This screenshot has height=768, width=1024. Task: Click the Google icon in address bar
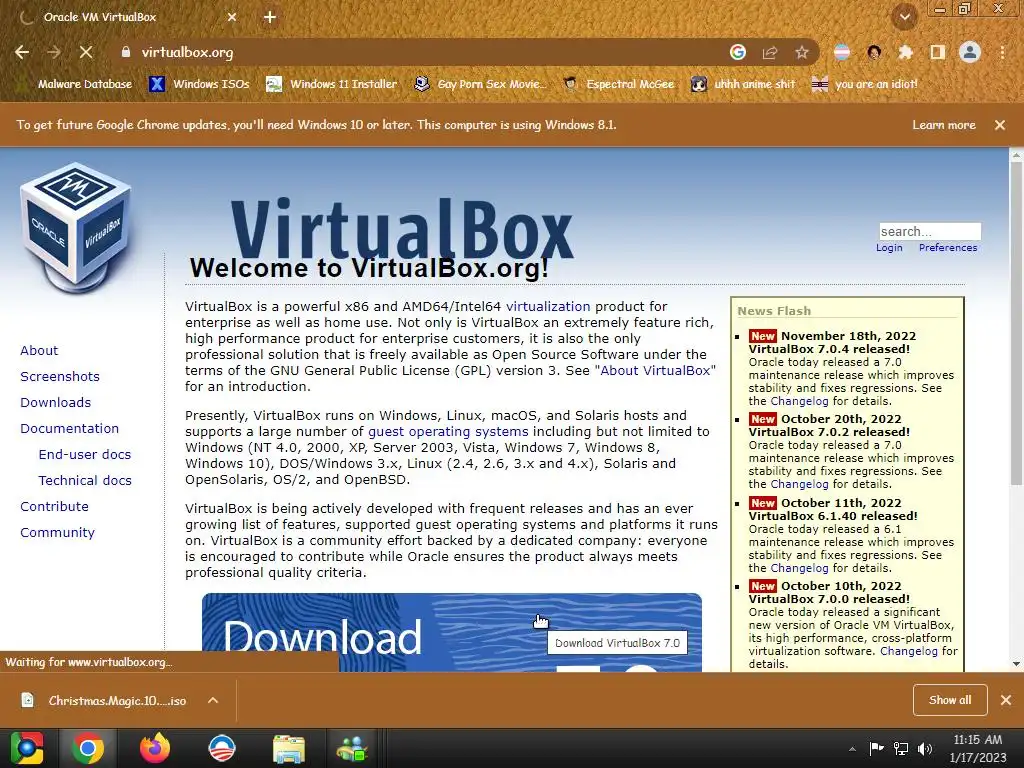coord(738,52)
